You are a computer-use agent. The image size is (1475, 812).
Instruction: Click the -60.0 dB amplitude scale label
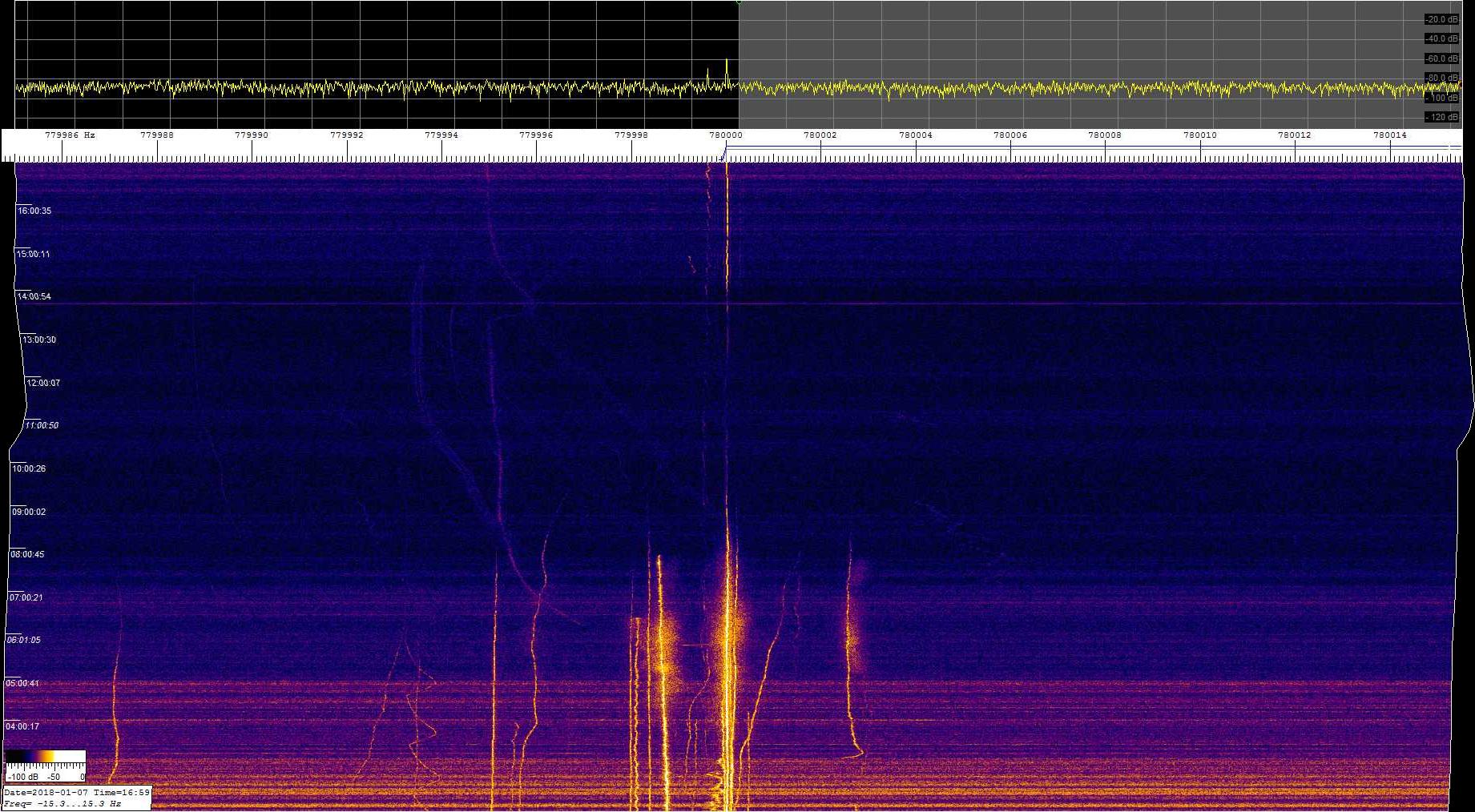(1442, 58)
